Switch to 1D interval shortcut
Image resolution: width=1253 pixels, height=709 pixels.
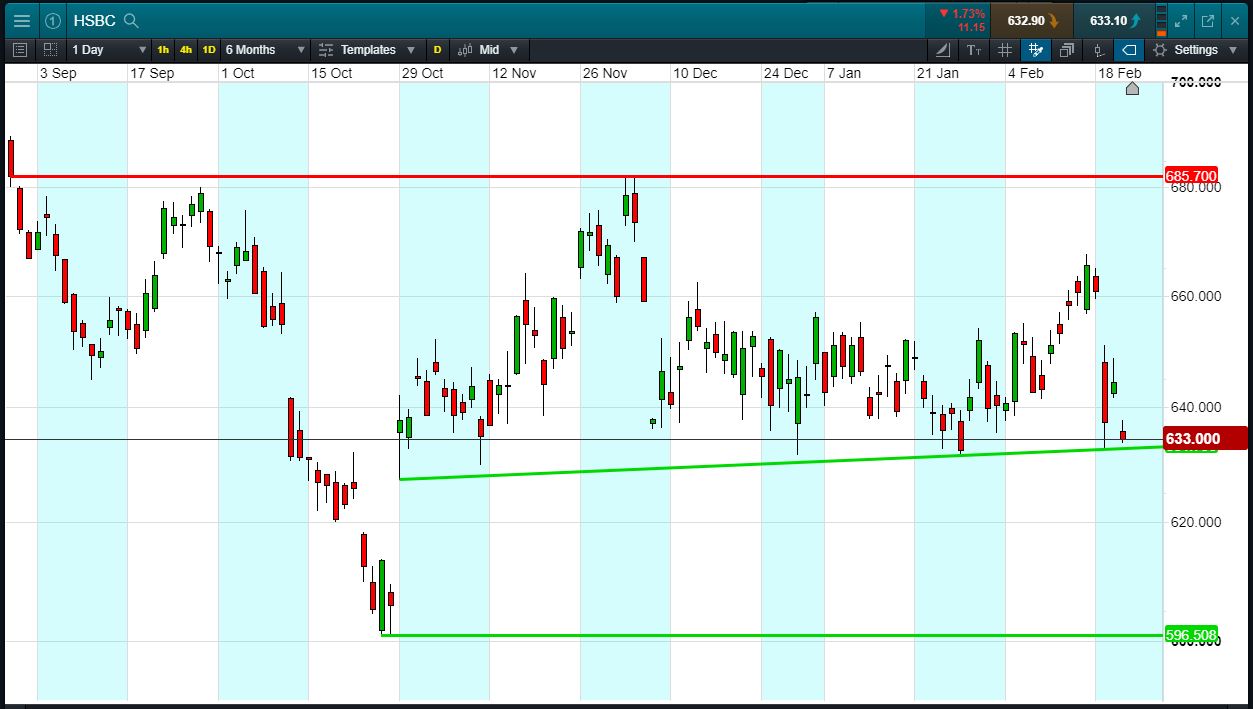point(209,49)
